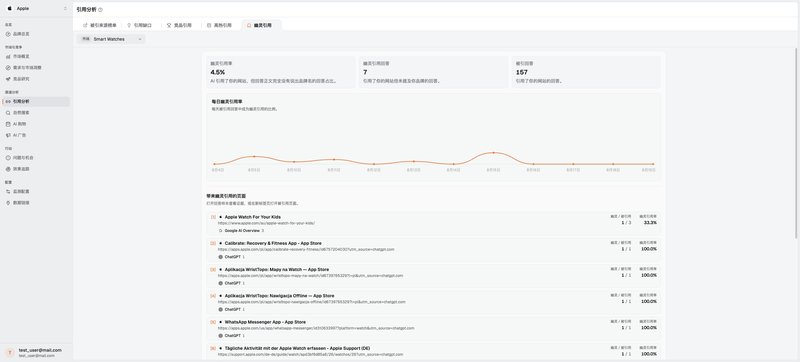Open WhatsApp Messenger App - App Store row
Screen dimensions: 800x362
(x=433, y=328)
